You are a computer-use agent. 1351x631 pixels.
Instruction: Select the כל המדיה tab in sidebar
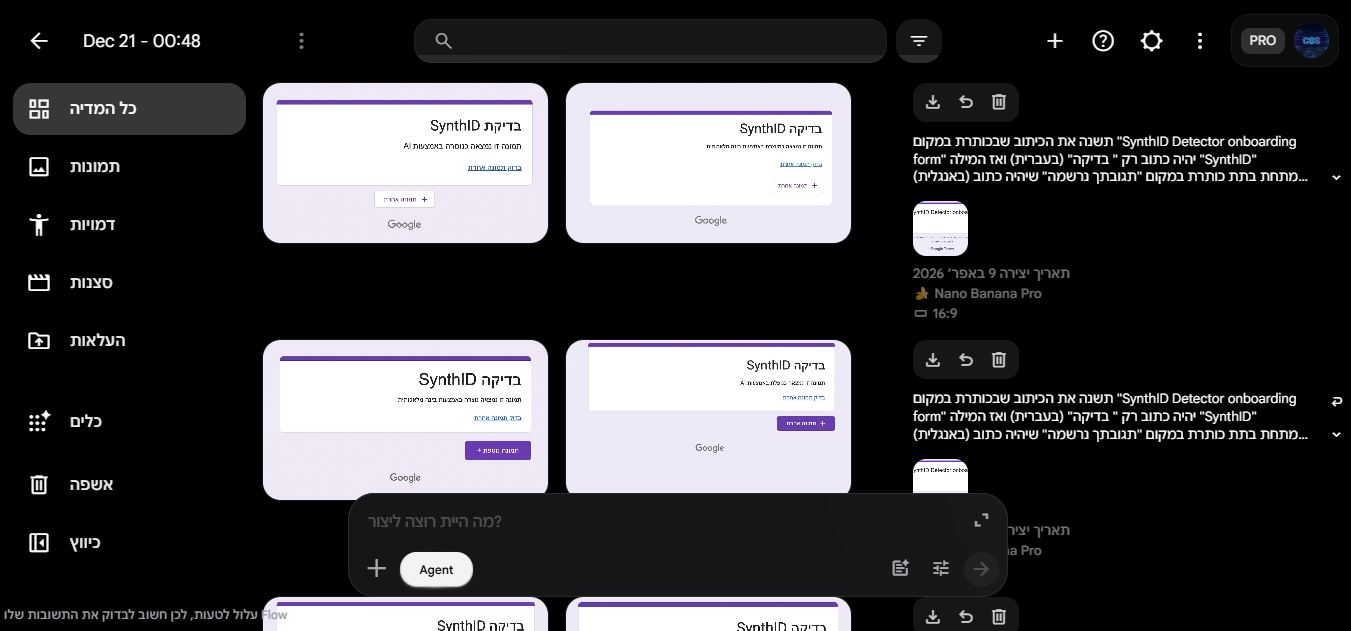tap(129, 109)
